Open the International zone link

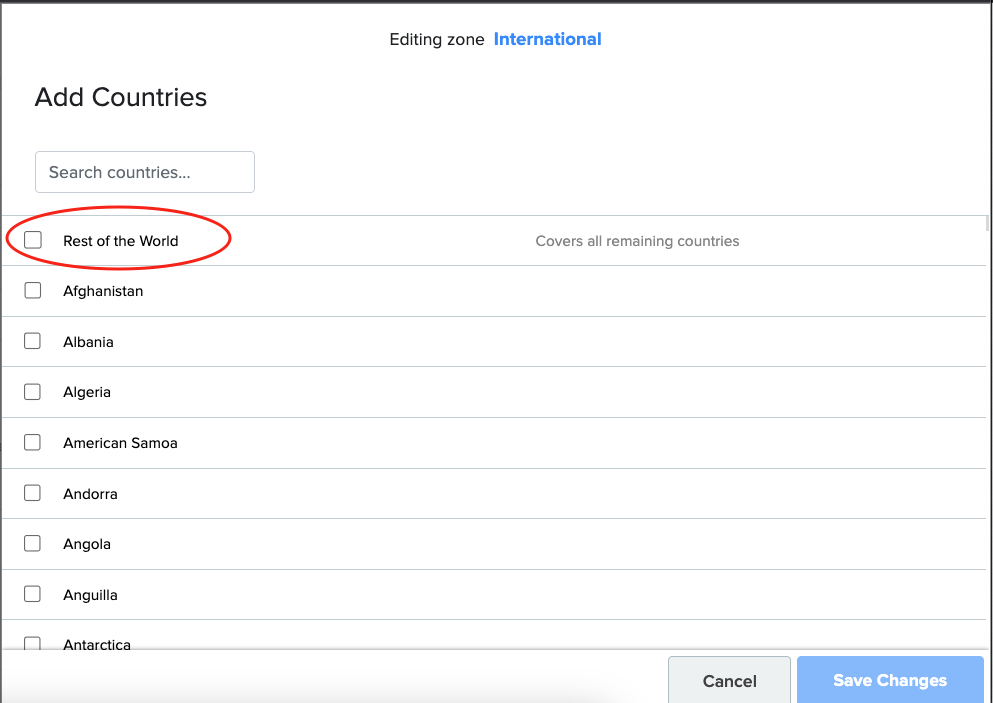pyautogui.click(x=547, y=39)
